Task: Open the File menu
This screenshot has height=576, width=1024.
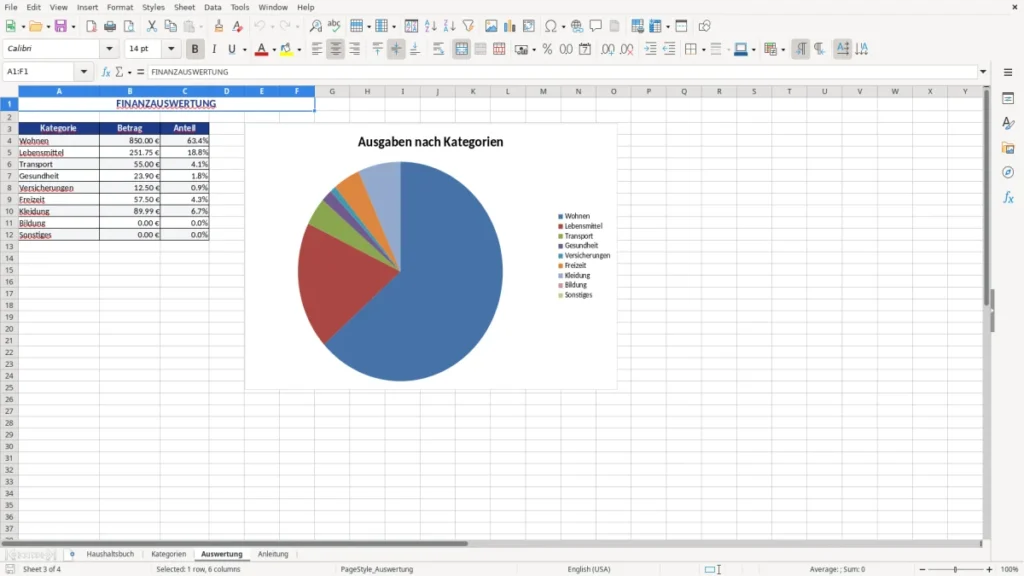Action: click(11, 7)
